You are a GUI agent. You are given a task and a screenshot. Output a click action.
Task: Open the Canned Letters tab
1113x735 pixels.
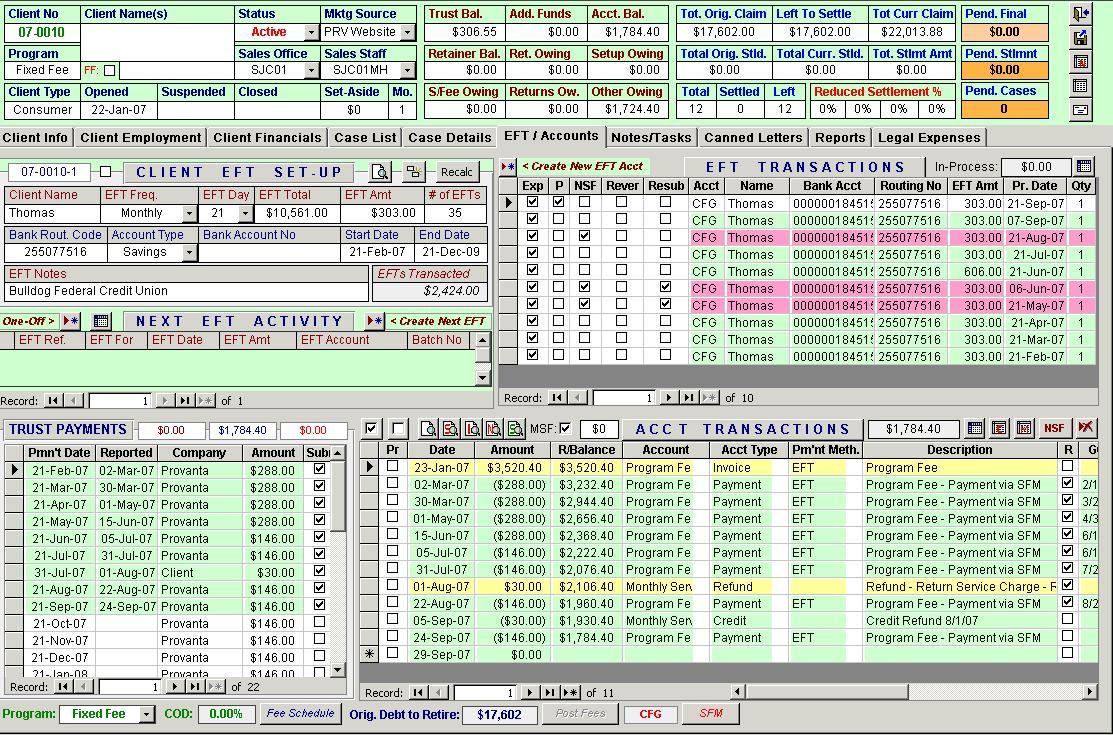pos(753,138)
